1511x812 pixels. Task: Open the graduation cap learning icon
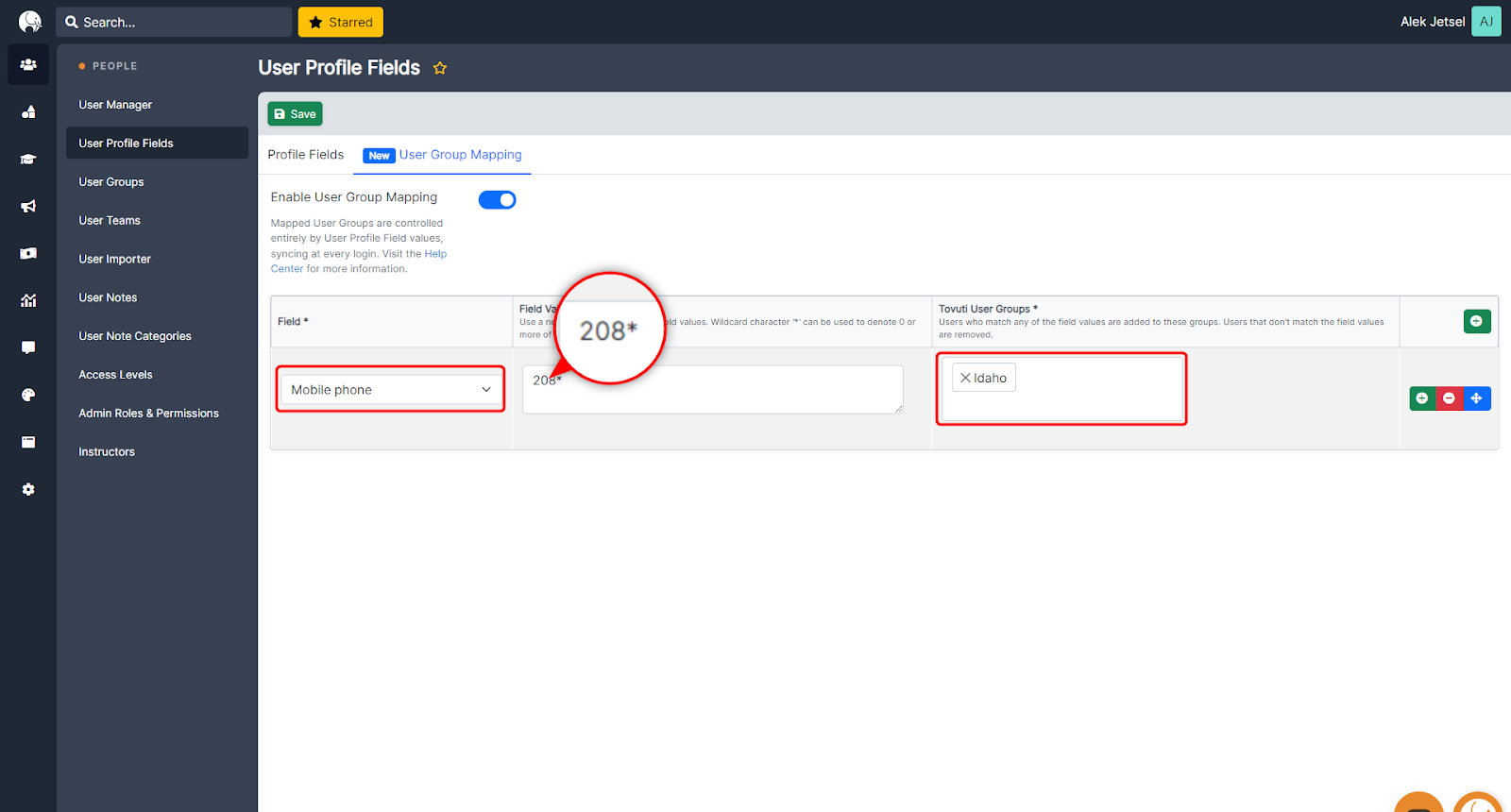click(28, 160)
